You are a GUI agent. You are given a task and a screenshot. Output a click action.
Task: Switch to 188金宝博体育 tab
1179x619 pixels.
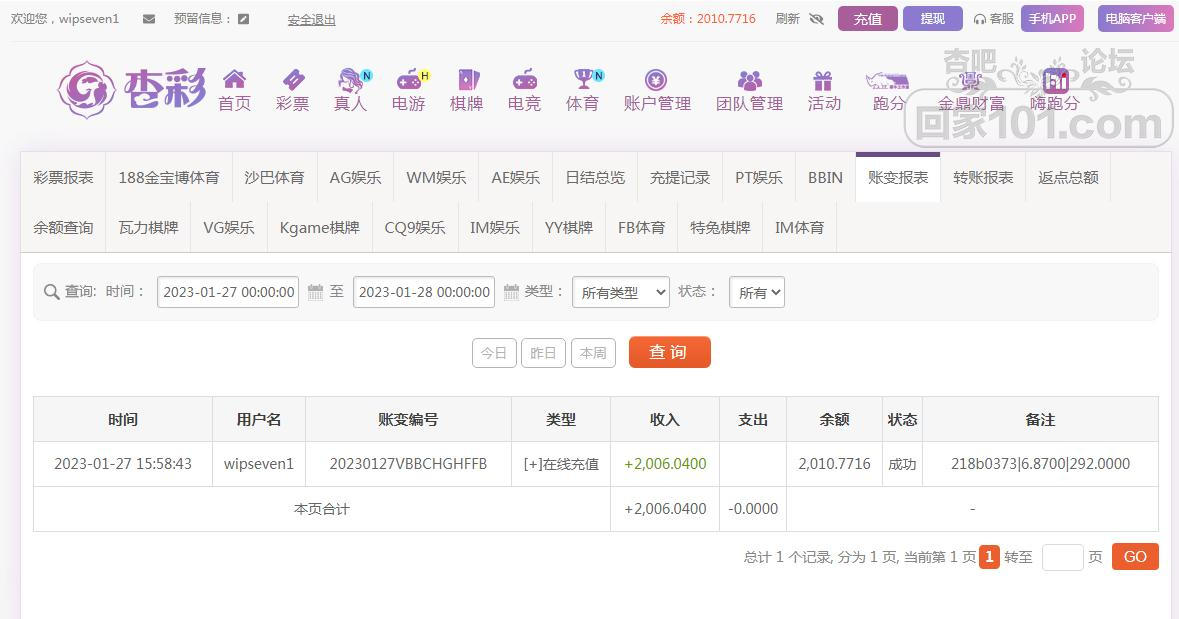click(169, 178)
